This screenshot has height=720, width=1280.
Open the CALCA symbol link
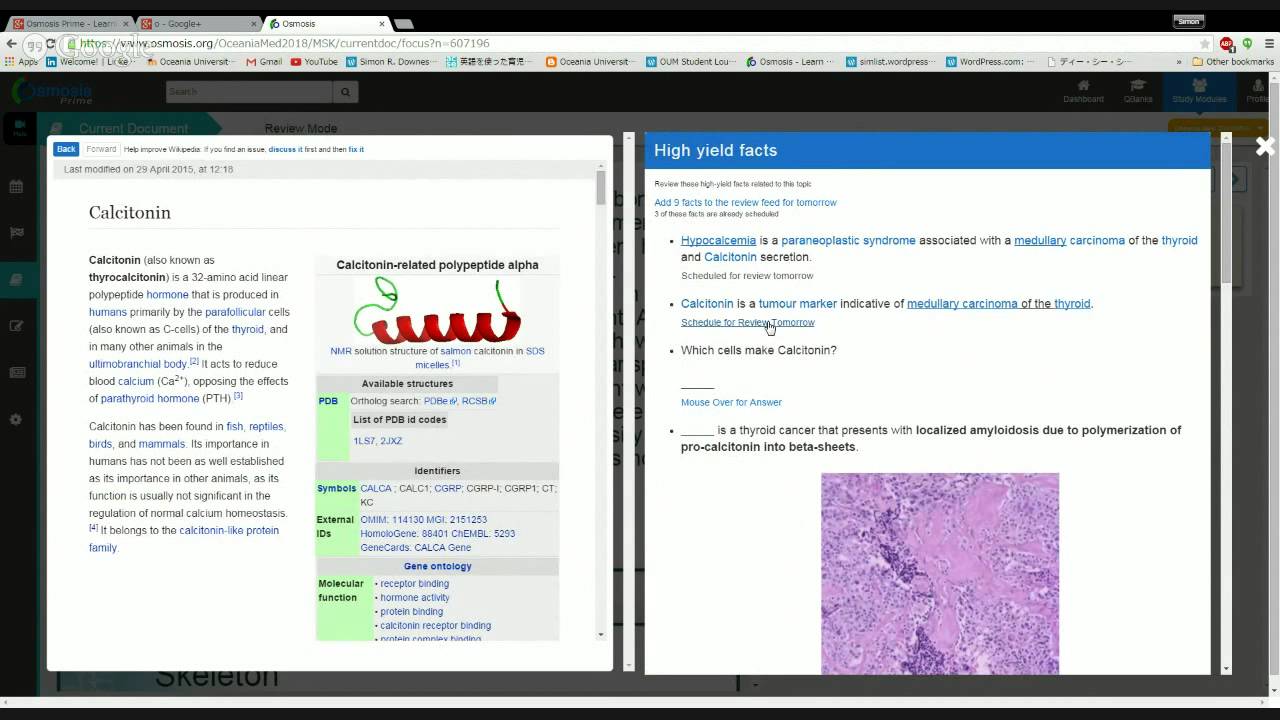coord(376,488)
